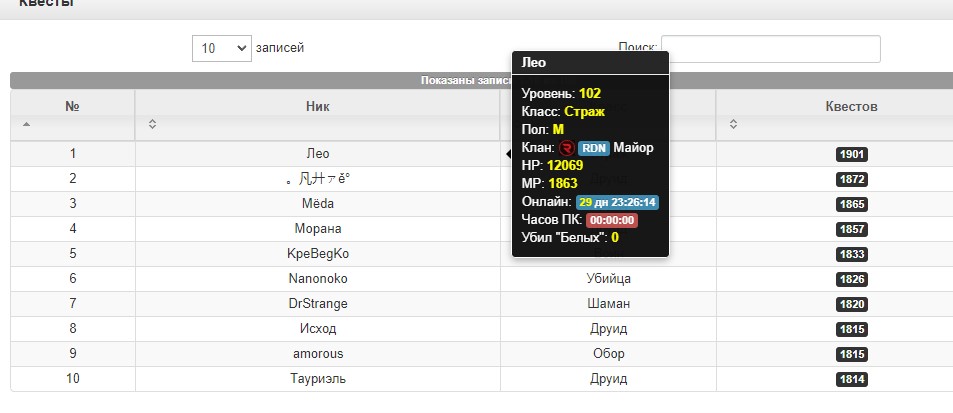Click the Шаман class cell
Viewport: 953px width, 413px height.
(607, 304)
